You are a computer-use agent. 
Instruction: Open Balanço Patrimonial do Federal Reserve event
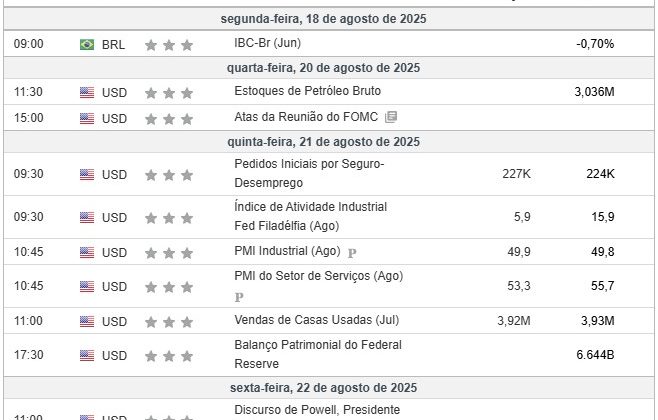pos(318,354)
